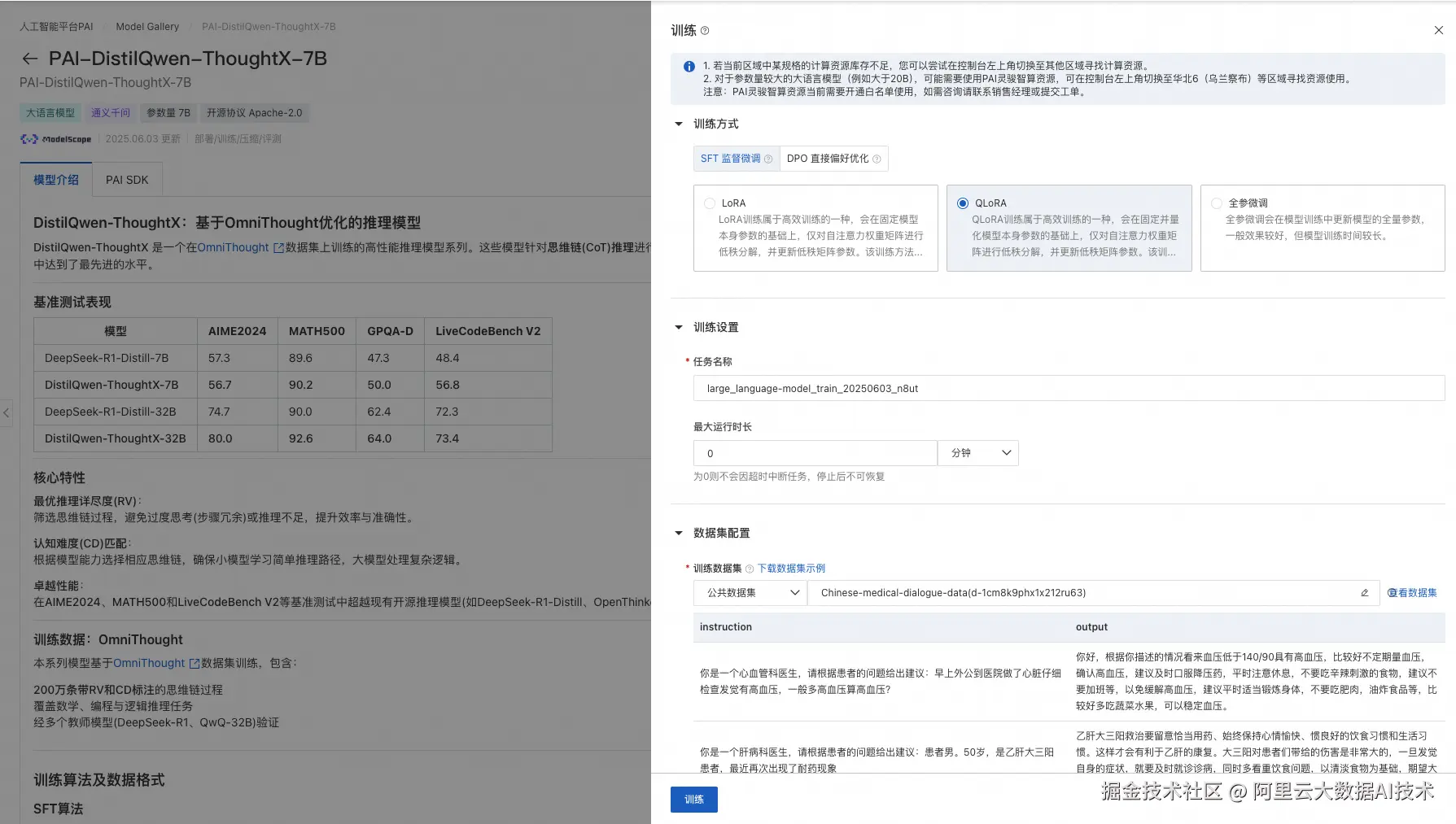
Task: Click the edit pencil icon in dataset field
Action: pos(1365,593)
